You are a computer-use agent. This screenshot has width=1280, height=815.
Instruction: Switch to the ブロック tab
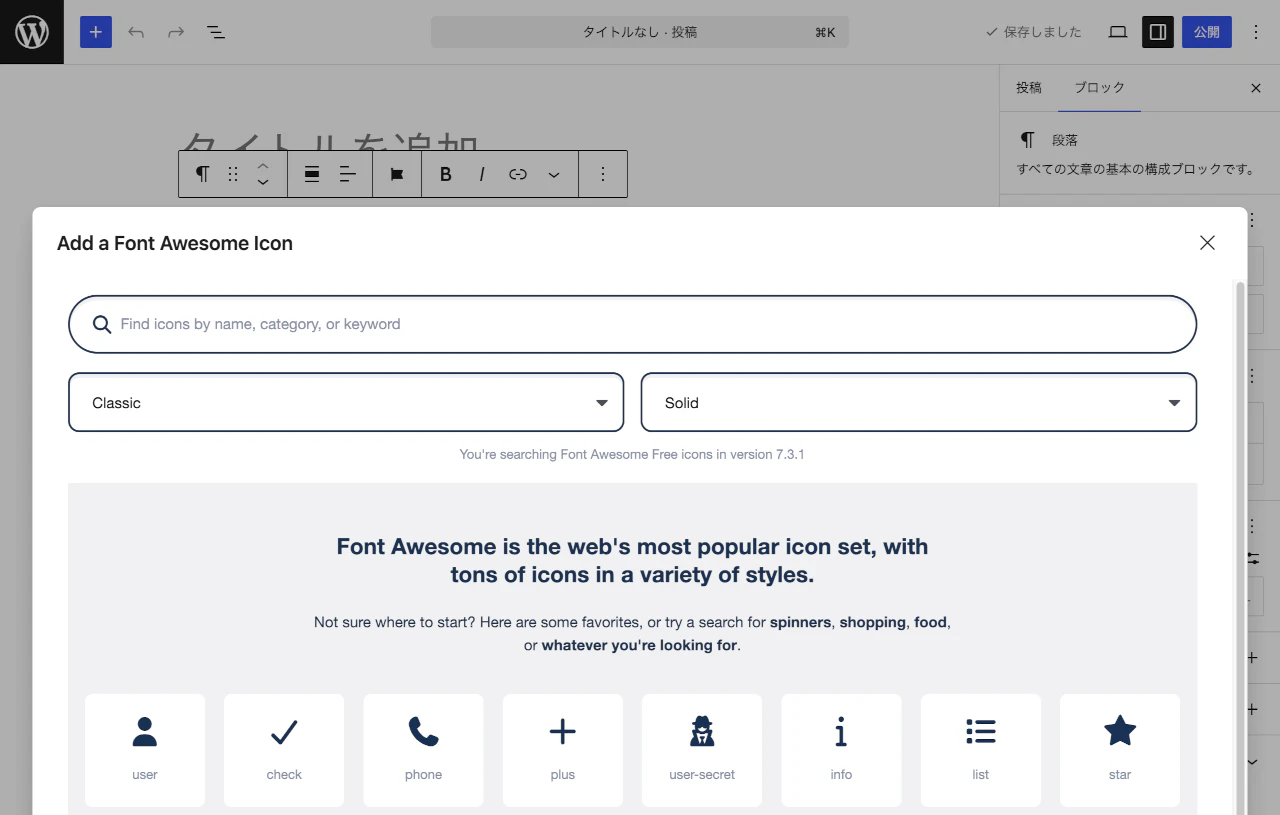pyautogui.click(x=1100, y=88)
